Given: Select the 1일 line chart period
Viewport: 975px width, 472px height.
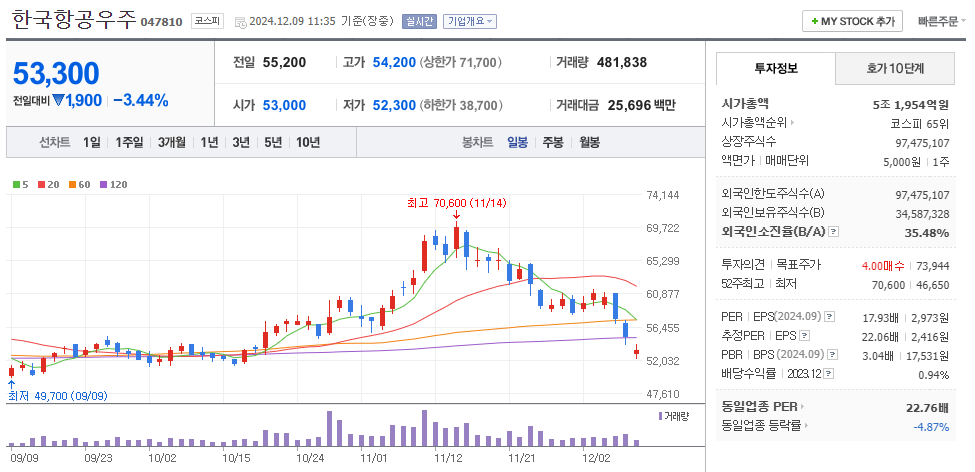Looking at the screenshot, I should pyautogui.click(x=91, y=142).
